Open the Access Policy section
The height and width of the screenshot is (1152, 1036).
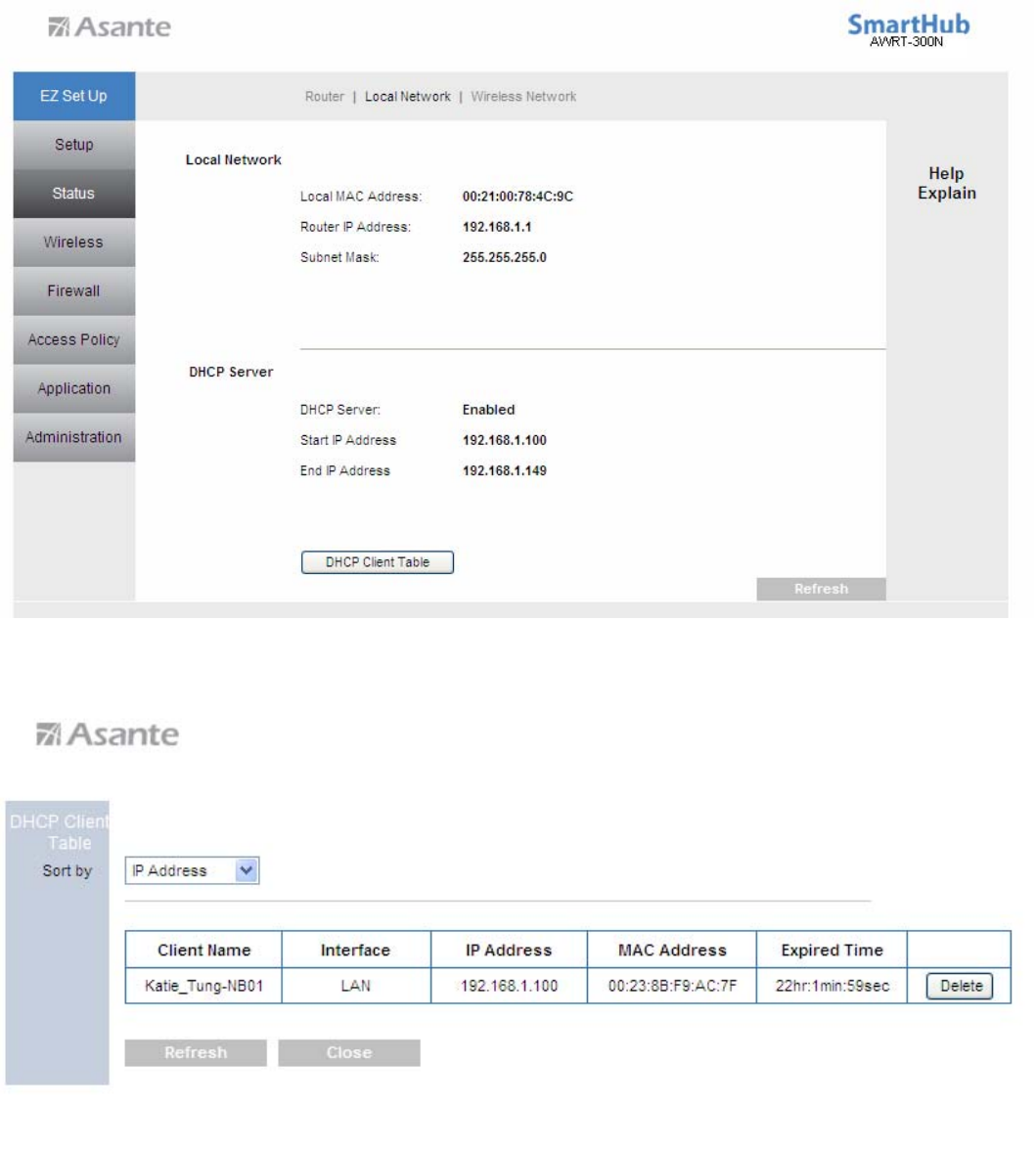(x=73, y=339)
